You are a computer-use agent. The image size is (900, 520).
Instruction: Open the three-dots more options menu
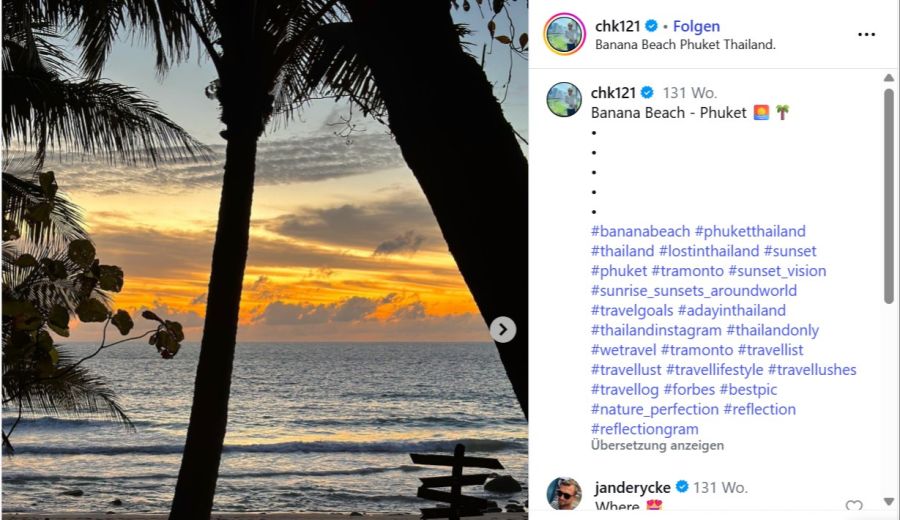coord(866,34)
